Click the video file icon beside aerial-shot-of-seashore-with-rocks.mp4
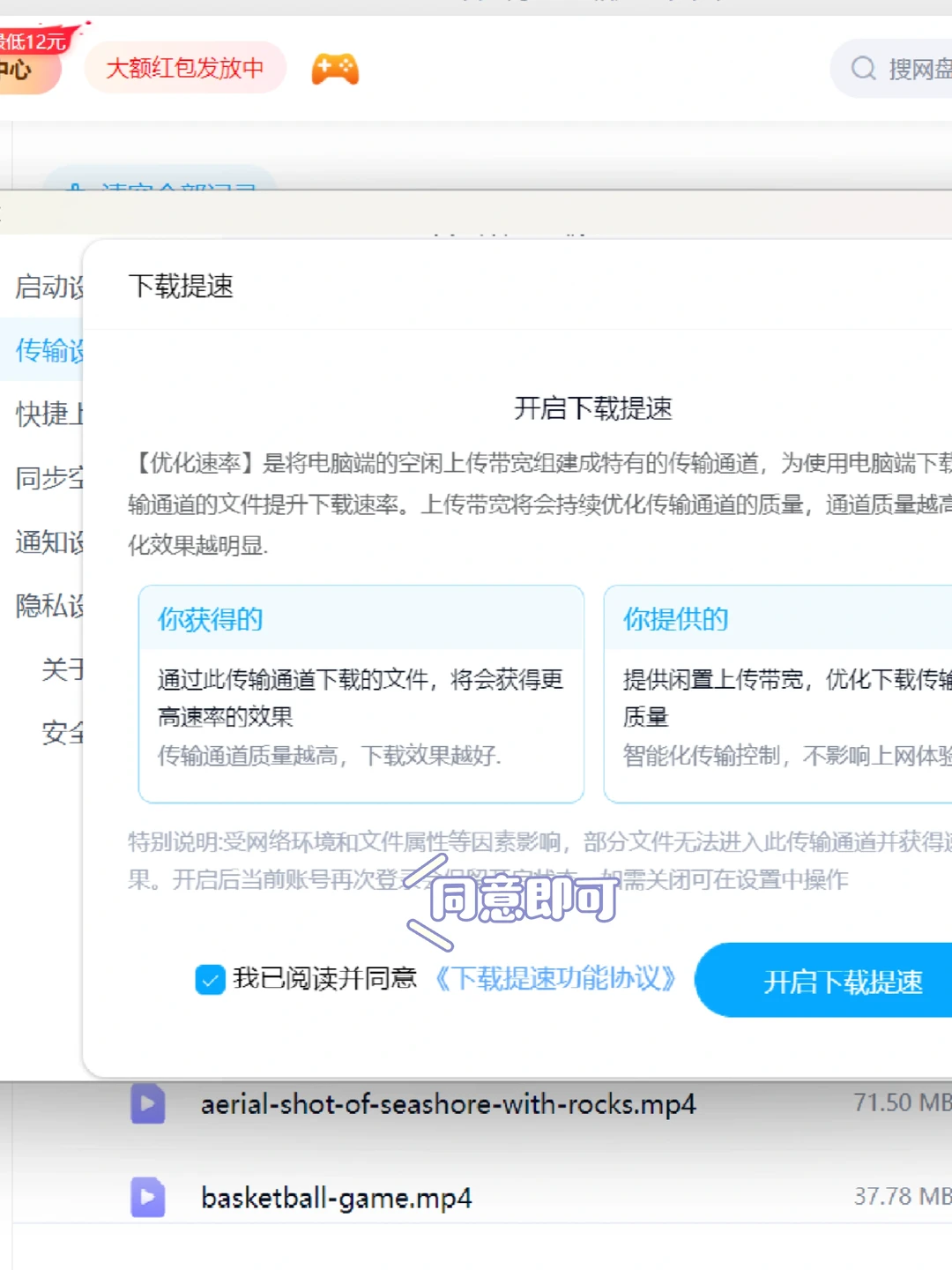Image resolution: width=952 pixels, height=1270 pixels. click(148, 1104)
